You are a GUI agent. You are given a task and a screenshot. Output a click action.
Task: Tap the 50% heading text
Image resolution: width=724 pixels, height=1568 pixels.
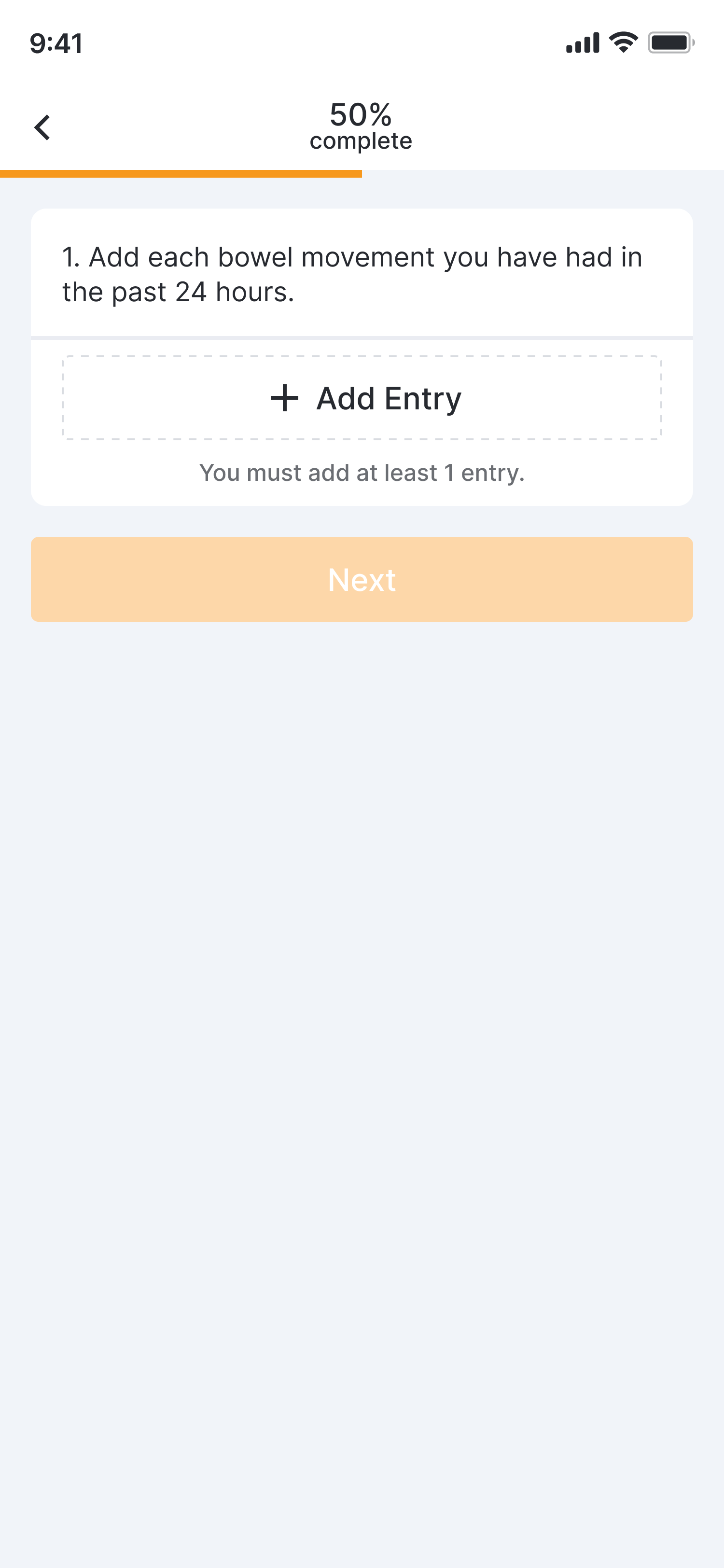tap(360, 114)
